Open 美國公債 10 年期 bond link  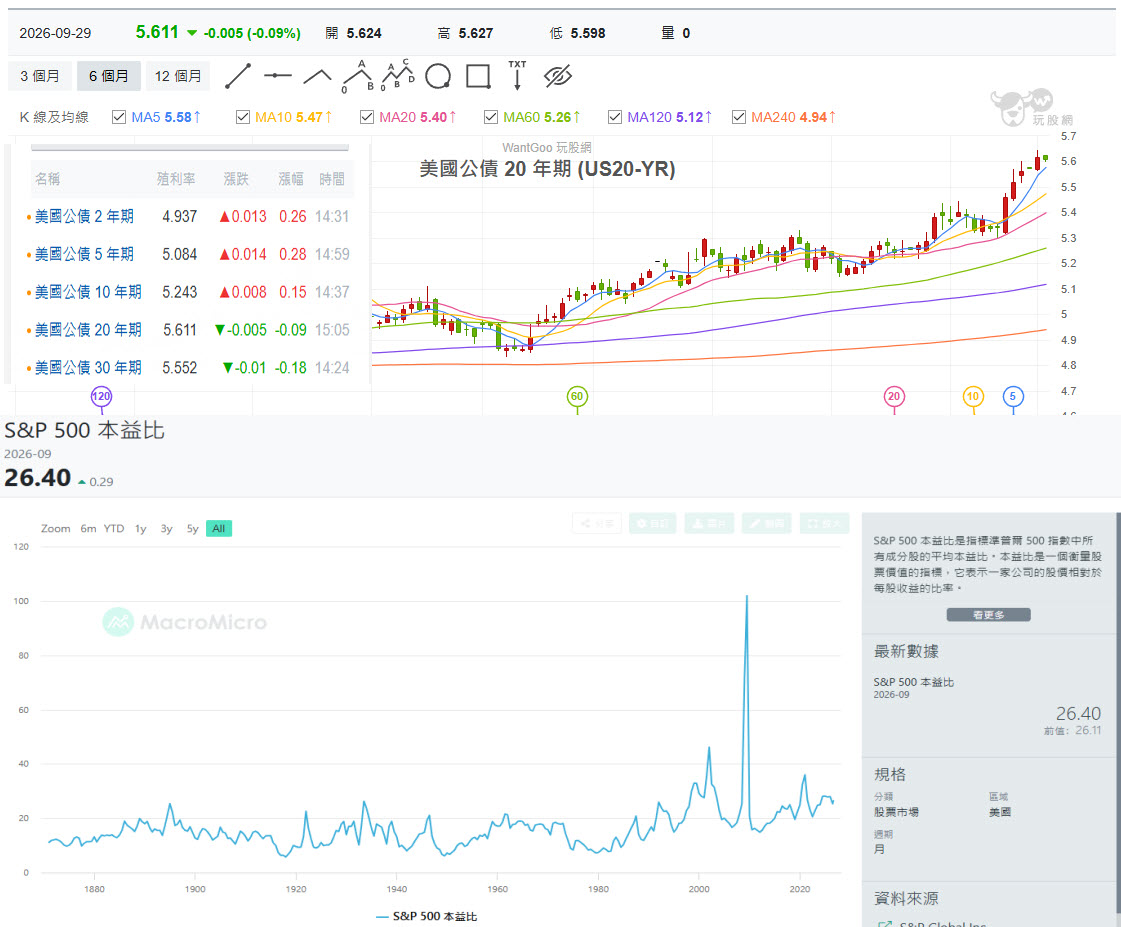tap(88, 292)
